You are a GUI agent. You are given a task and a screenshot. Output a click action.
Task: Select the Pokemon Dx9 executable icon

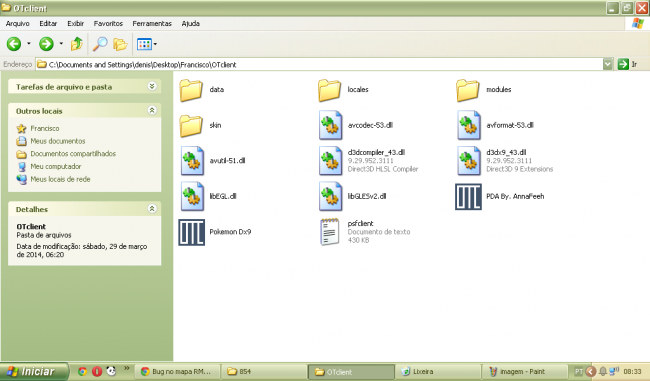(x=192, y=233)
